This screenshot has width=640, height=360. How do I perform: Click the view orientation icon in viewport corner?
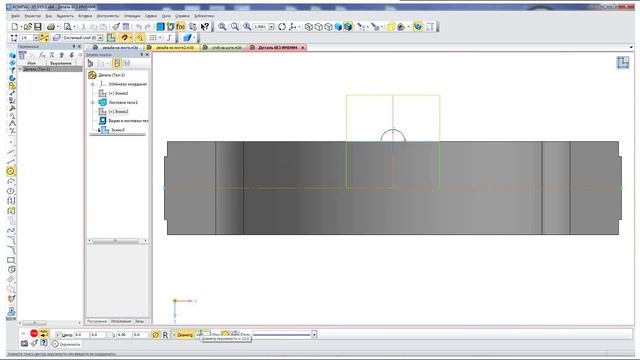pyautogui.click(x=622, y=62)
